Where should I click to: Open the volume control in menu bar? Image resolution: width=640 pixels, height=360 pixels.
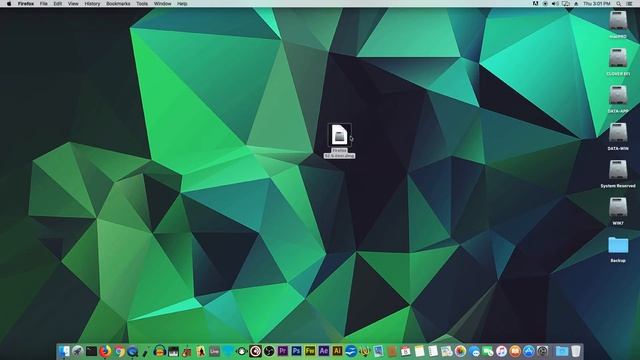pos(555,4)
